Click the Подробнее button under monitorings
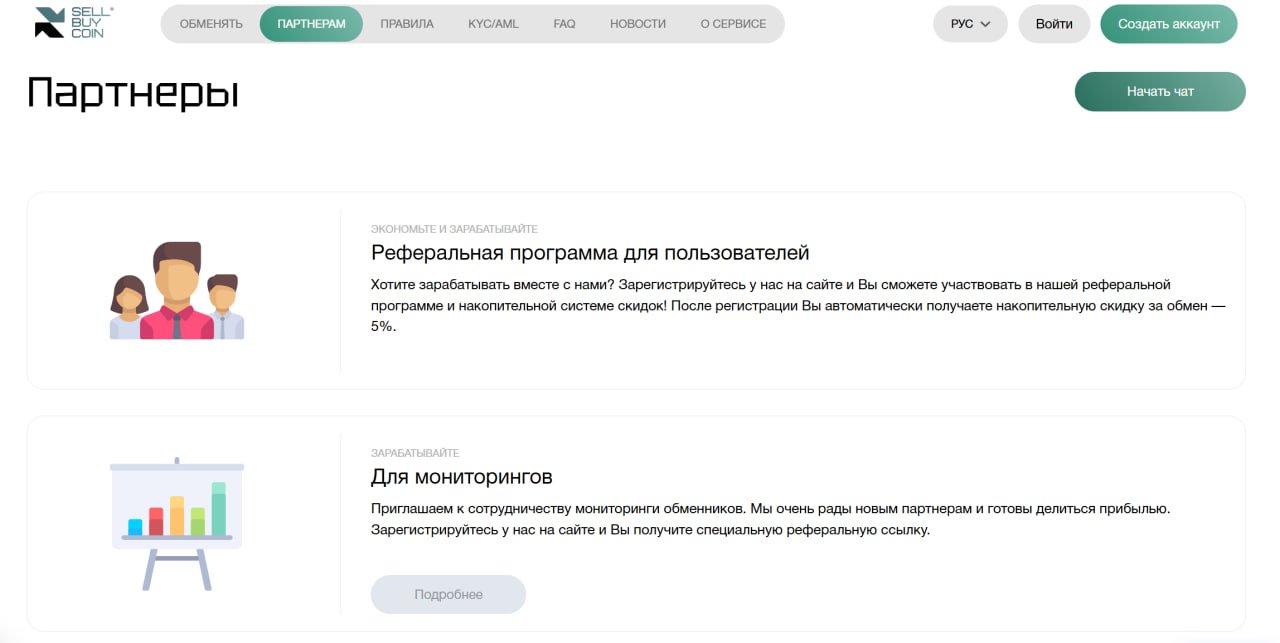1280x643 pixels. pos(448,594)
